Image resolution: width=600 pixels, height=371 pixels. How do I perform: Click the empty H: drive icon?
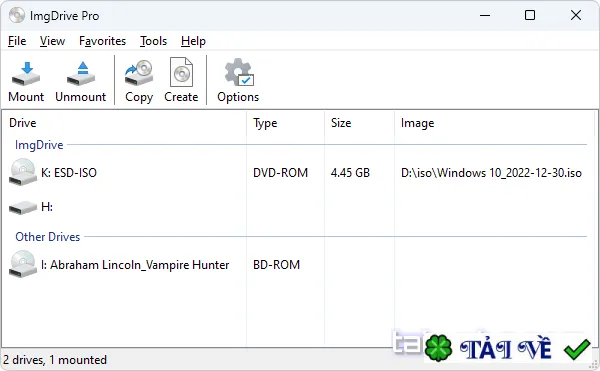23,208
